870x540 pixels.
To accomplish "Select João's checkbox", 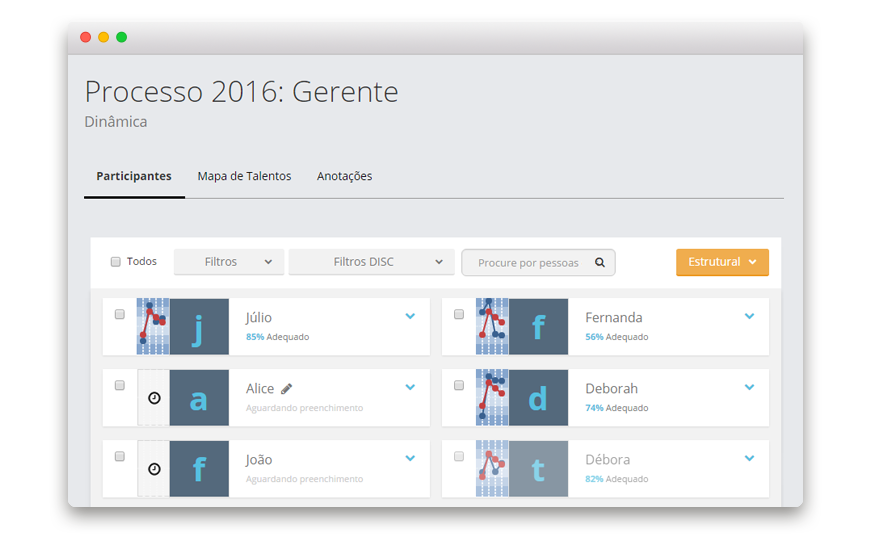I will pos(119,456).
